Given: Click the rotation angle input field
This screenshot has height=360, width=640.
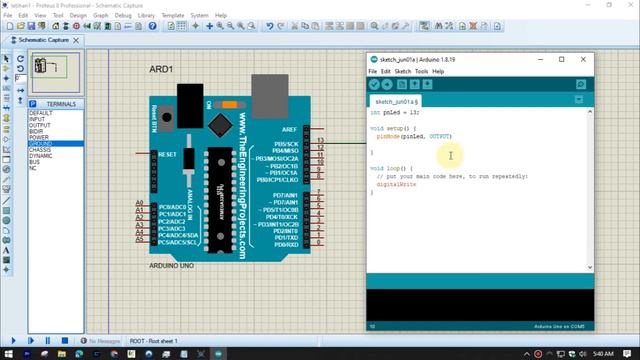Looking at the screenshot, I should [x=20, y=78].
